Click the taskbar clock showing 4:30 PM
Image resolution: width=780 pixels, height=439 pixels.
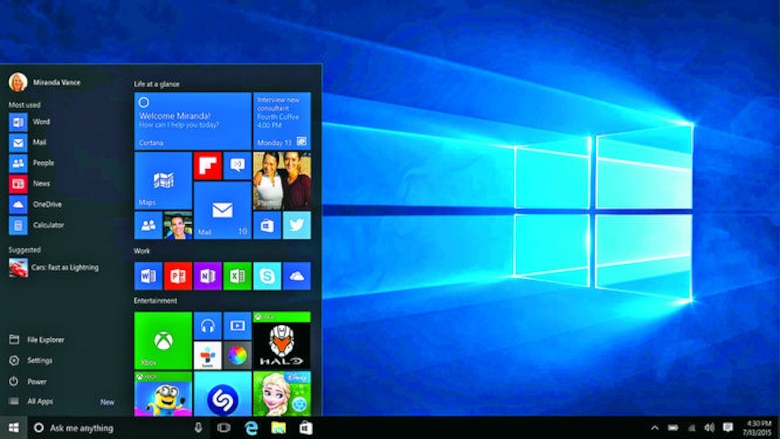click(x=758, y=428)
